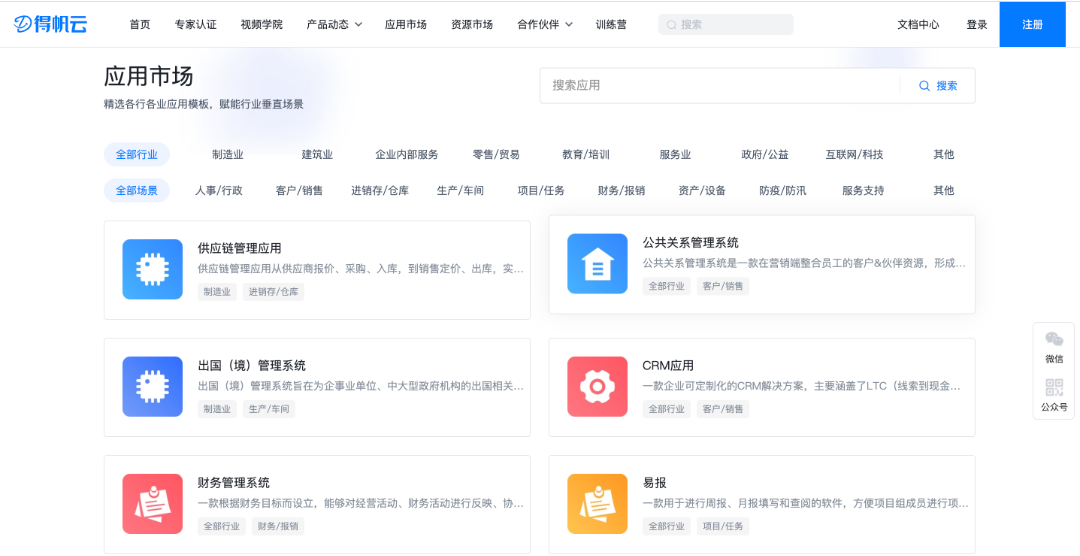Click the 易报 card description text
This screenshot has width=1080, height=556.
click(806, 504)
